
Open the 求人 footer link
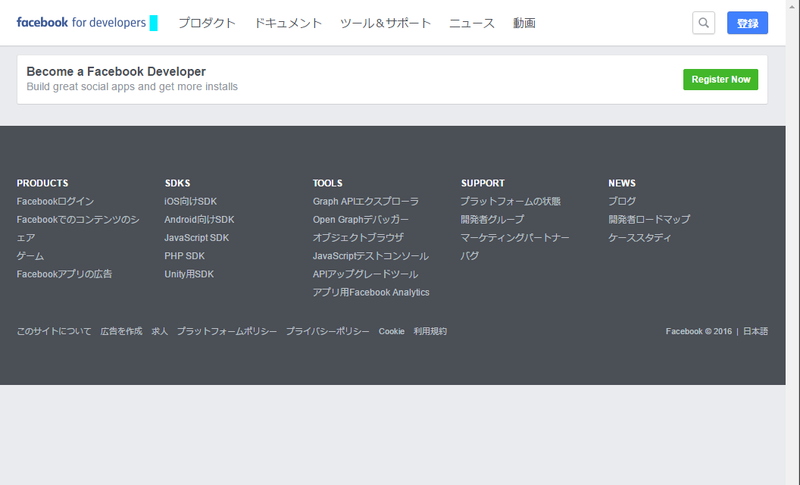(x=160, y=331)
